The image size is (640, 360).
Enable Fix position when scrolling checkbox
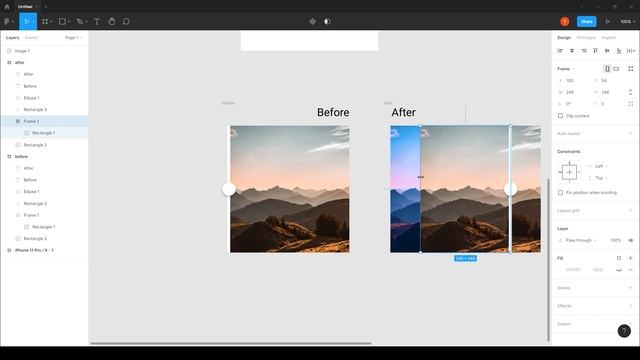tap(560, 193)
